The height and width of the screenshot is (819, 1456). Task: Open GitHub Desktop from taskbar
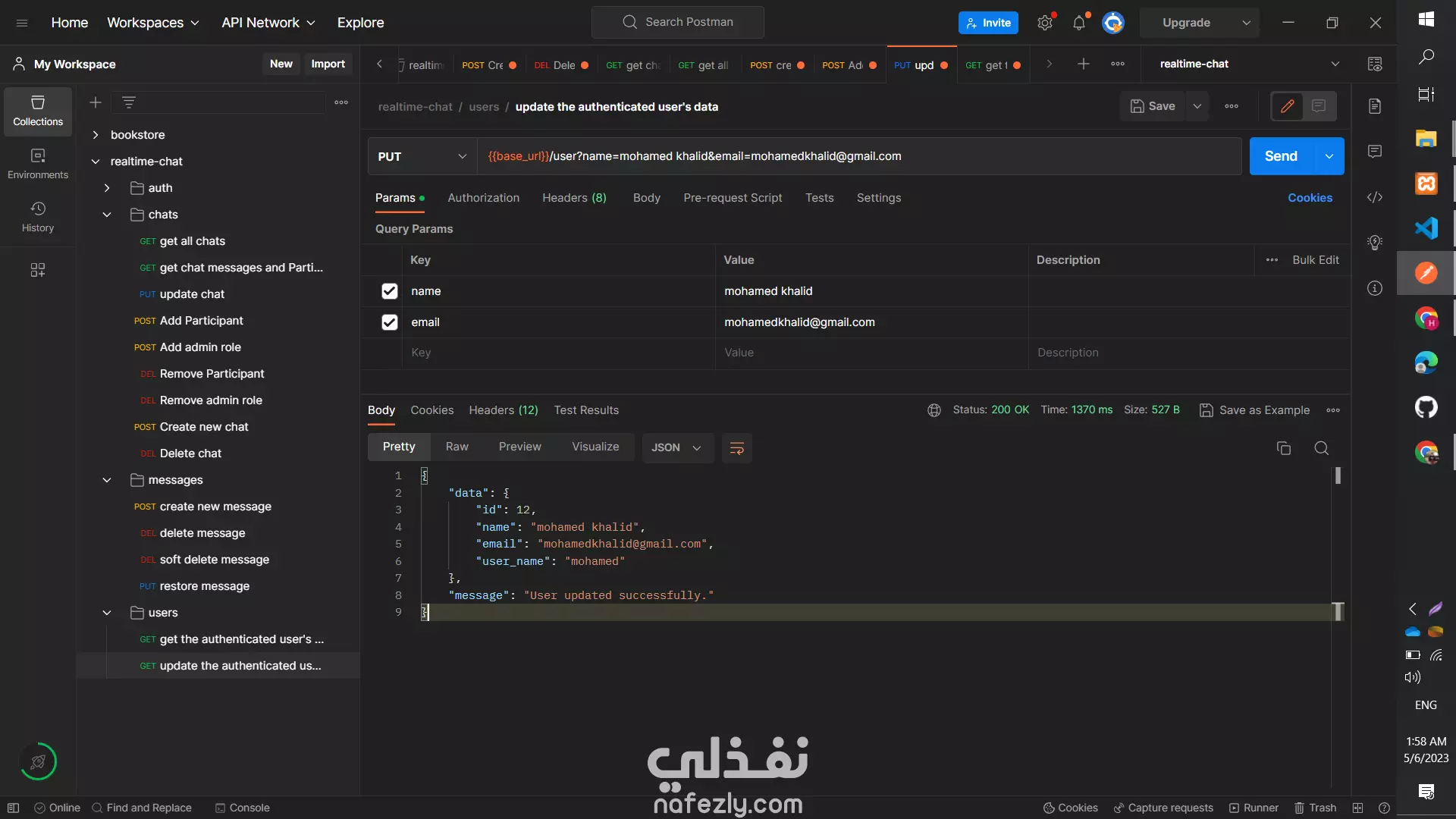tap(1426, 407)
